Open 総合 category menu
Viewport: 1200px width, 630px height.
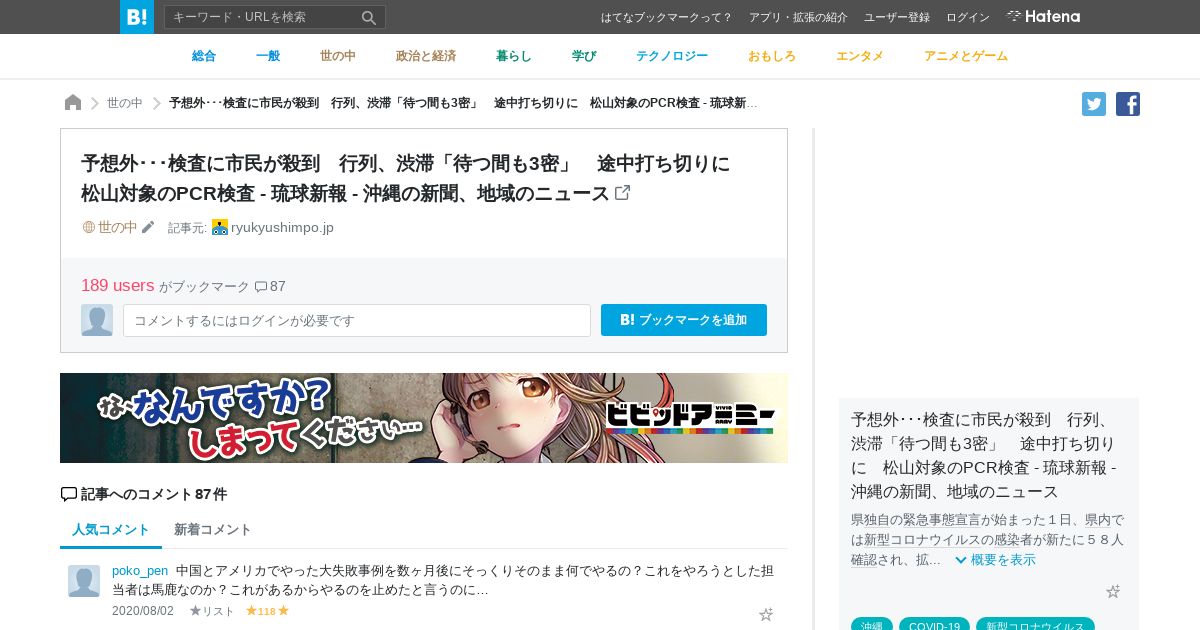click(204, 56)
